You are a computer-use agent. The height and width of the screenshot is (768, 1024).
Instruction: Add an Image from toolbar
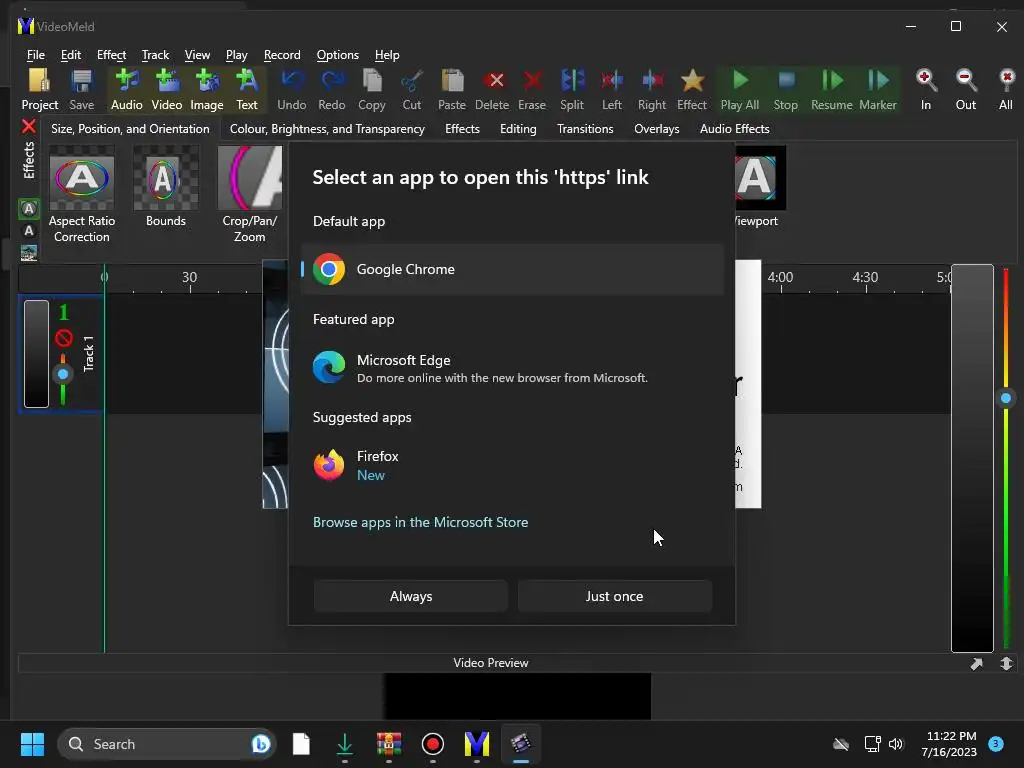(207, 89)
